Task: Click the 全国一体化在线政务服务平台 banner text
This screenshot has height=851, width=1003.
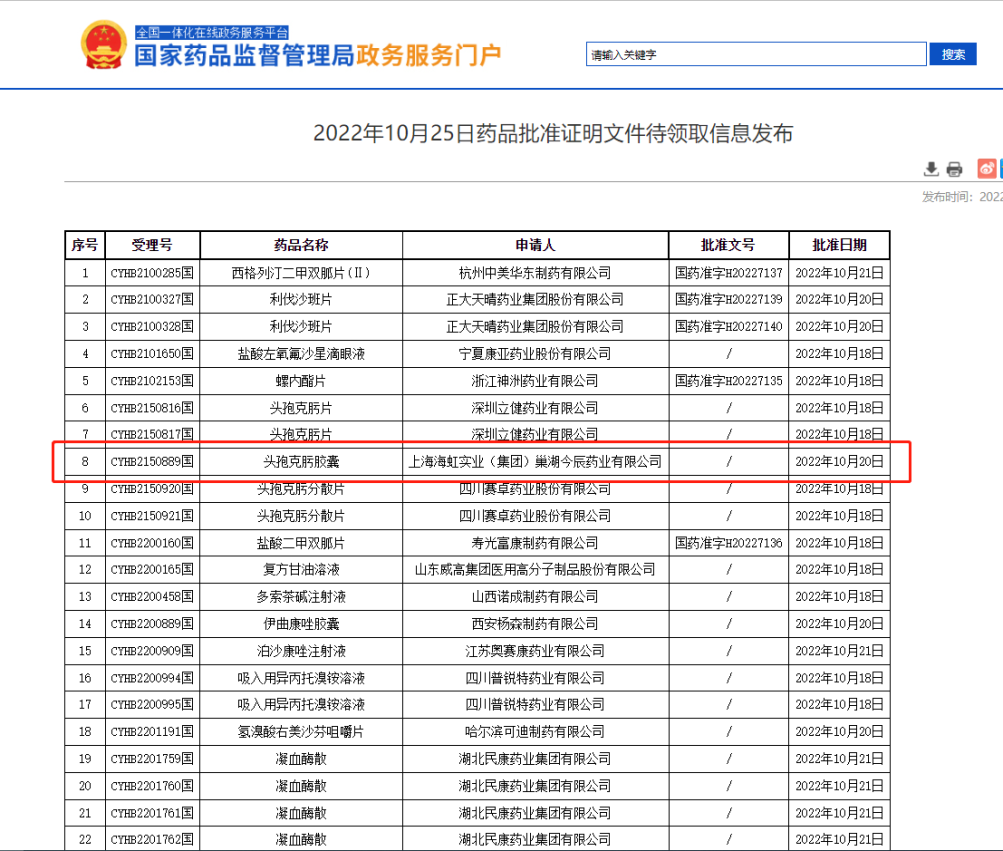Action: [x=219, y=32]
